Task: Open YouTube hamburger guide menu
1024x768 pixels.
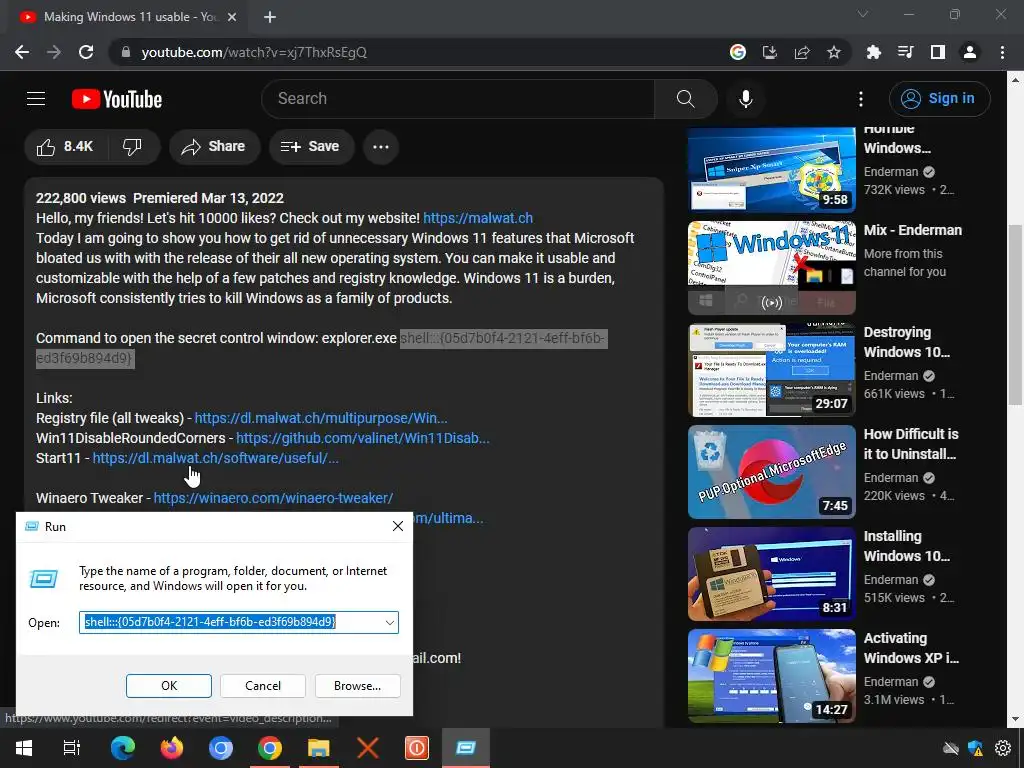Action: [x=36, y=99]
